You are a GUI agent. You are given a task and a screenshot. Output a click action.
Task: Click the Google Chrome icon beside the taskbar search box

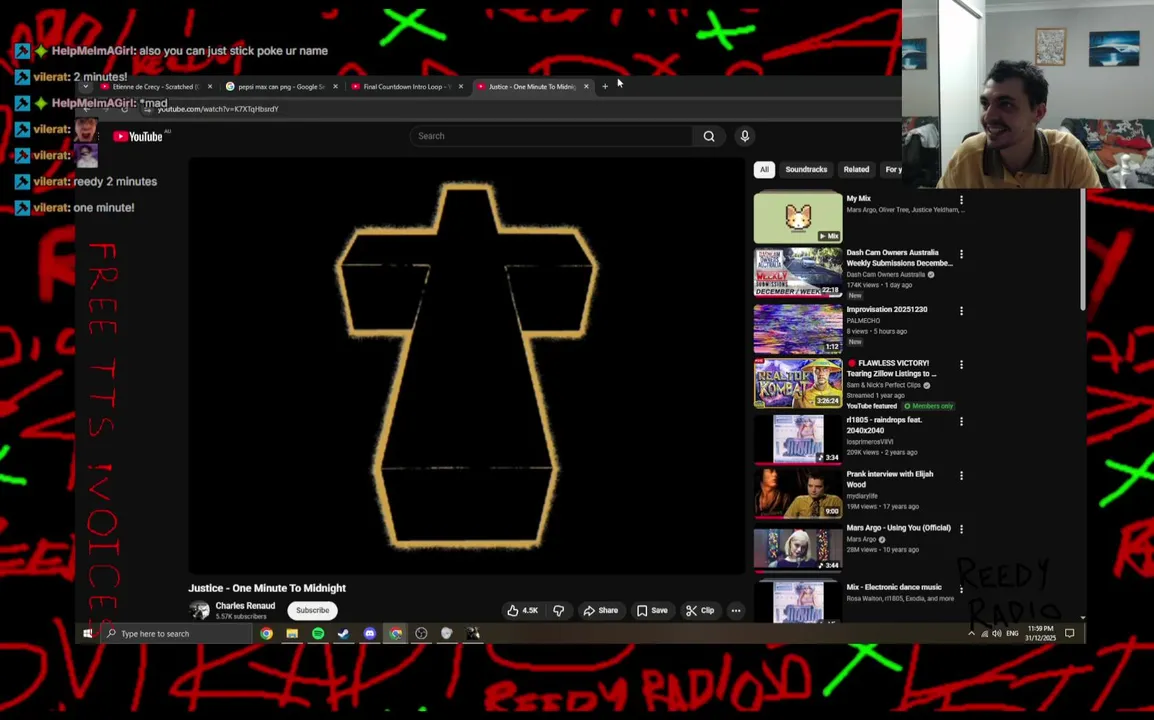pyautogui.click(x=266, y=633)
